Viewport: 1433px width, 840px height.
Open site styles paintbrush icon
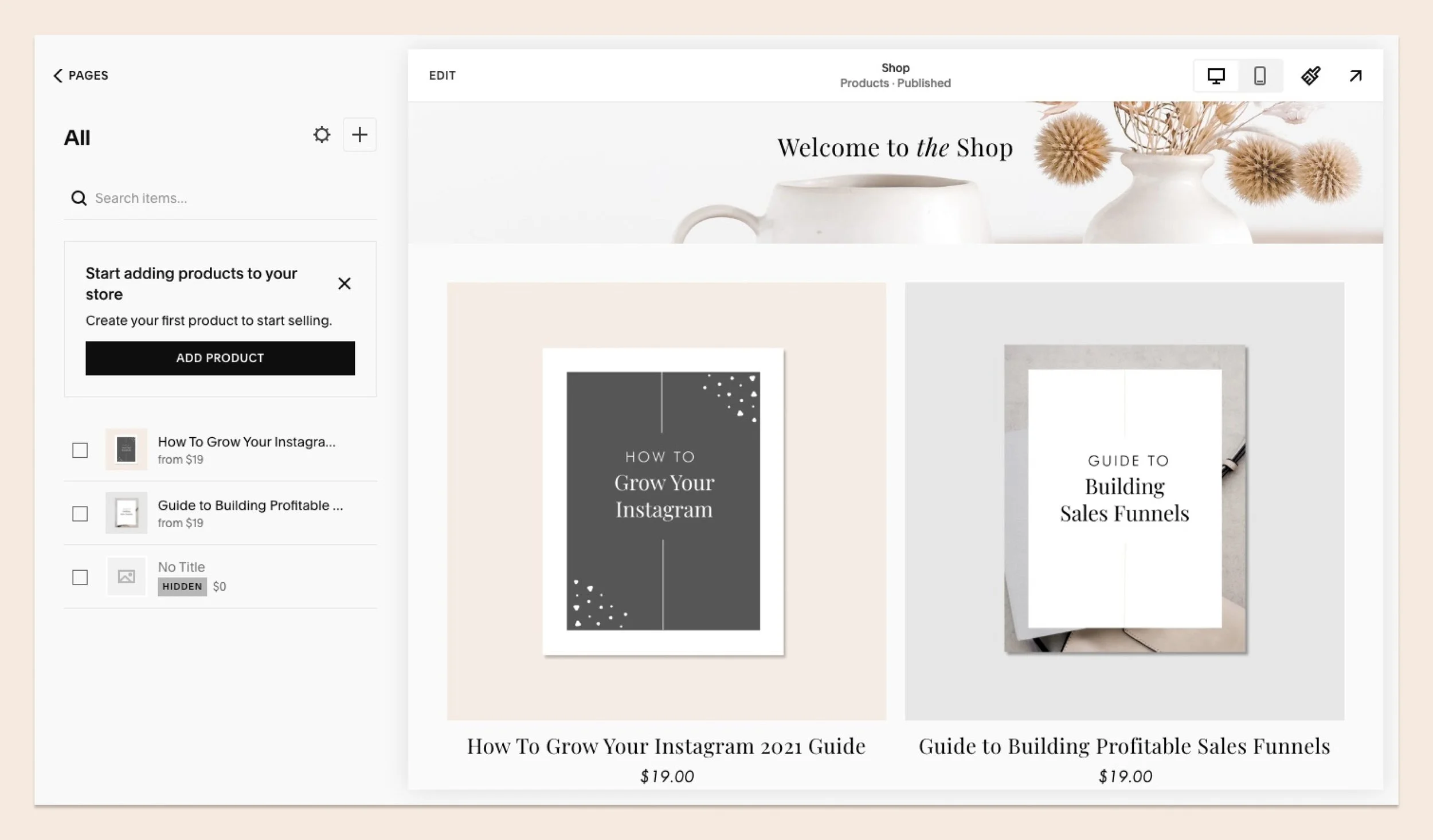[x=1310, y=76]
